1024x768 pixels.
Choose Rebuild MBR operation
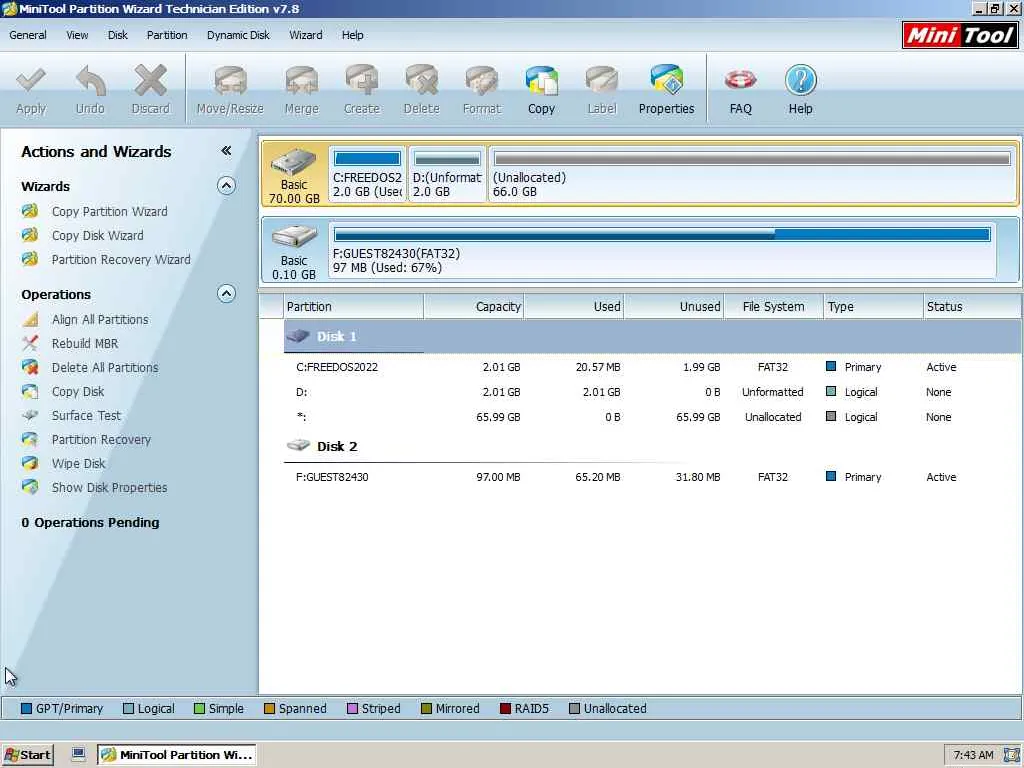pyautogui.click(x=85, y=344)
